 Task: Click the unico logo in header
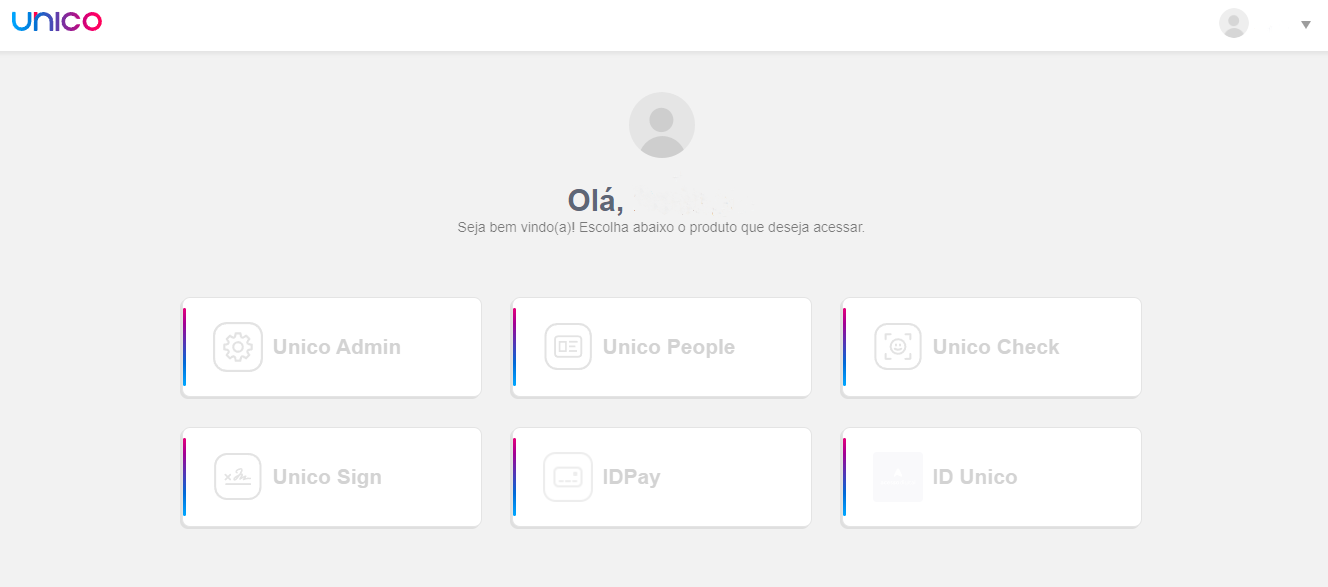click(57, 21)
